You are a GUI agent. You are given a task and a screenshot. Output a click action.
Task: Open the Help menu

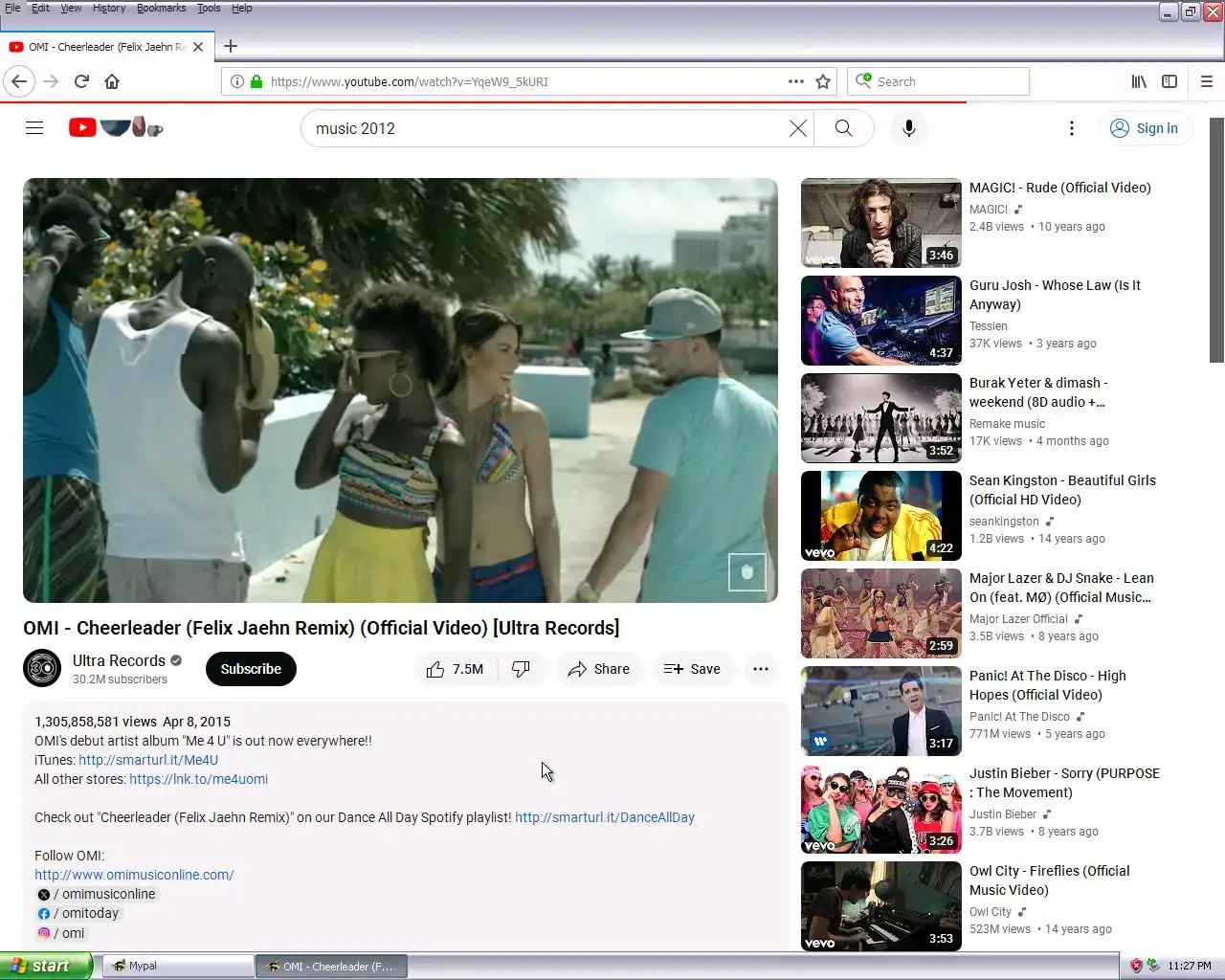[x=242, y=8]
